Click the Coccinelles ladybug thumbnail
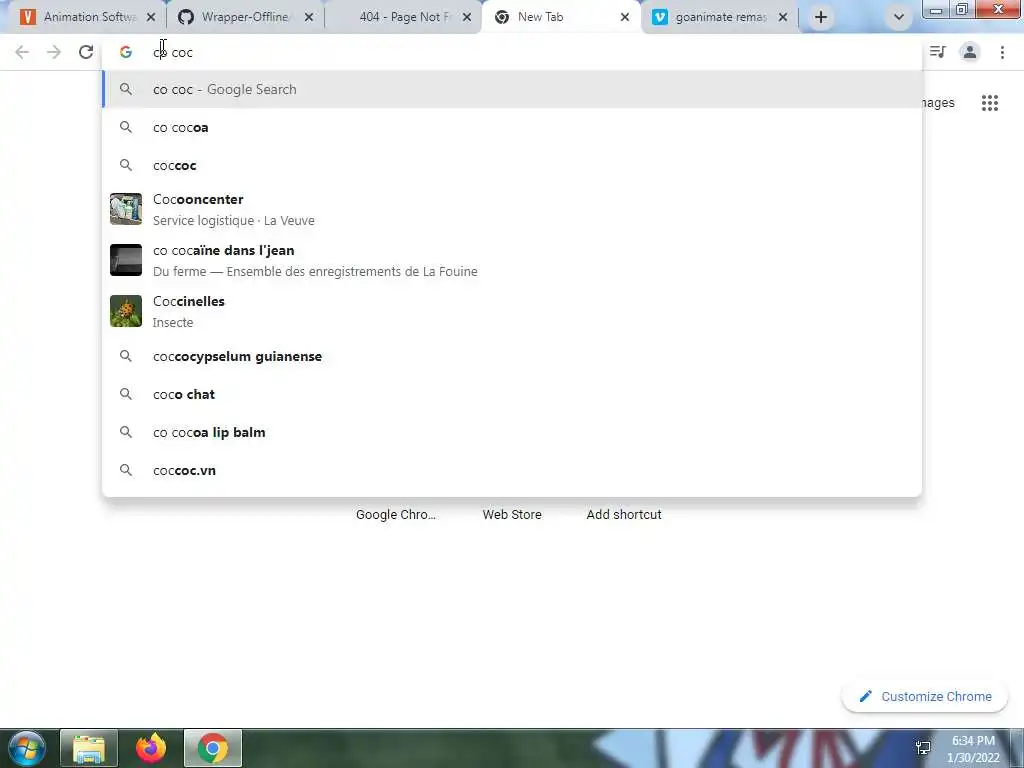Screen dimensions: 1024x768 click(x=126, y=311)
